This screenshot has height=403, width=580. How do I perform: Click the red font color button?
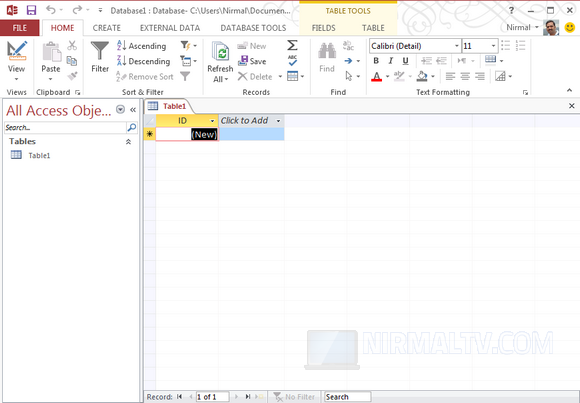point(376,77)
